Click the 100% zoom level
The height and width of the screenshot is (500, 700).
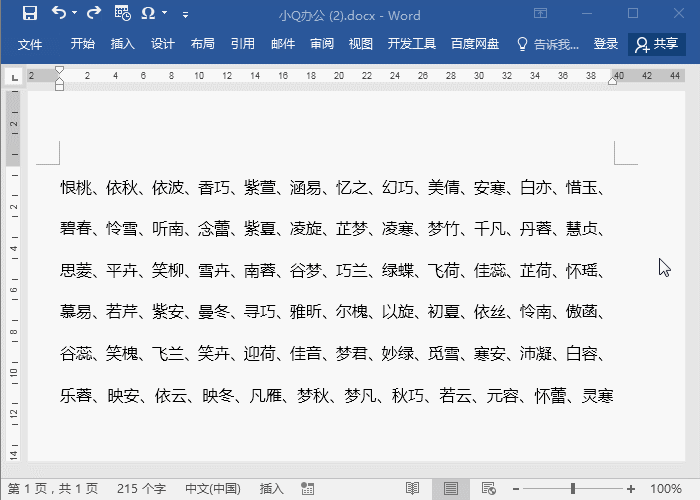coord(666,488)
